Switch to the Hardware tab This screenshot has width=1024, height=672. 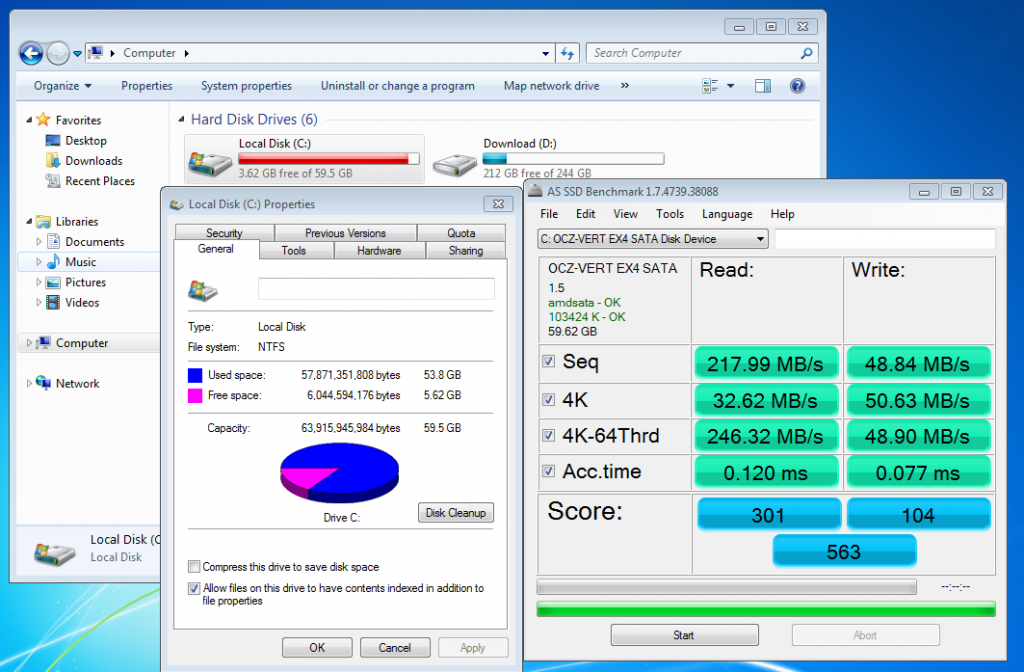379,251
